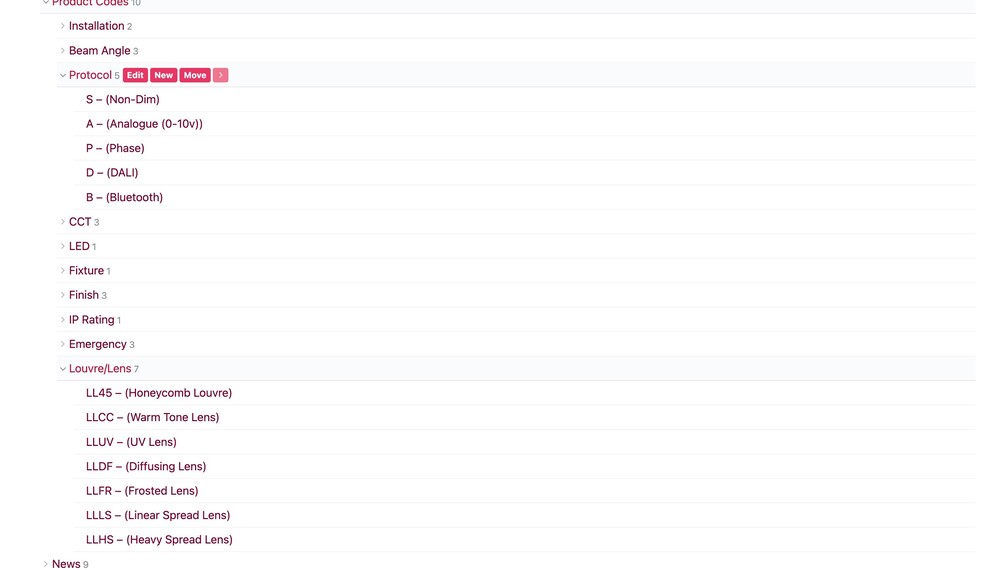1000x570 pixels.
Task: Expand the Finish node chevron
Action: coord(62,295)
